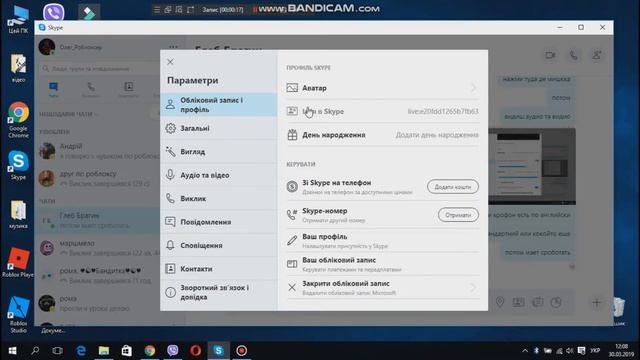Image resolution: width=640 pixels, height=360 pixels.
Task: Click the bell icon next to Сповіщення
Action: (171, 245)
